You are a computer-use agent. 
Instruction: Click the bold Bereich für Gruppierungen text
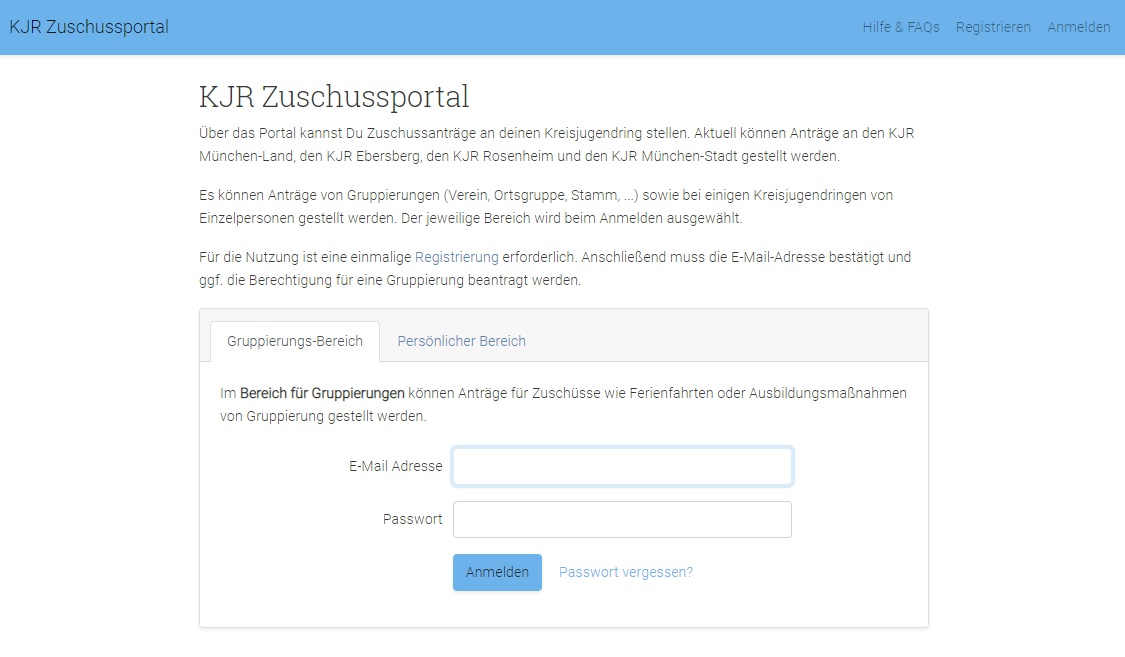point(322,393)
